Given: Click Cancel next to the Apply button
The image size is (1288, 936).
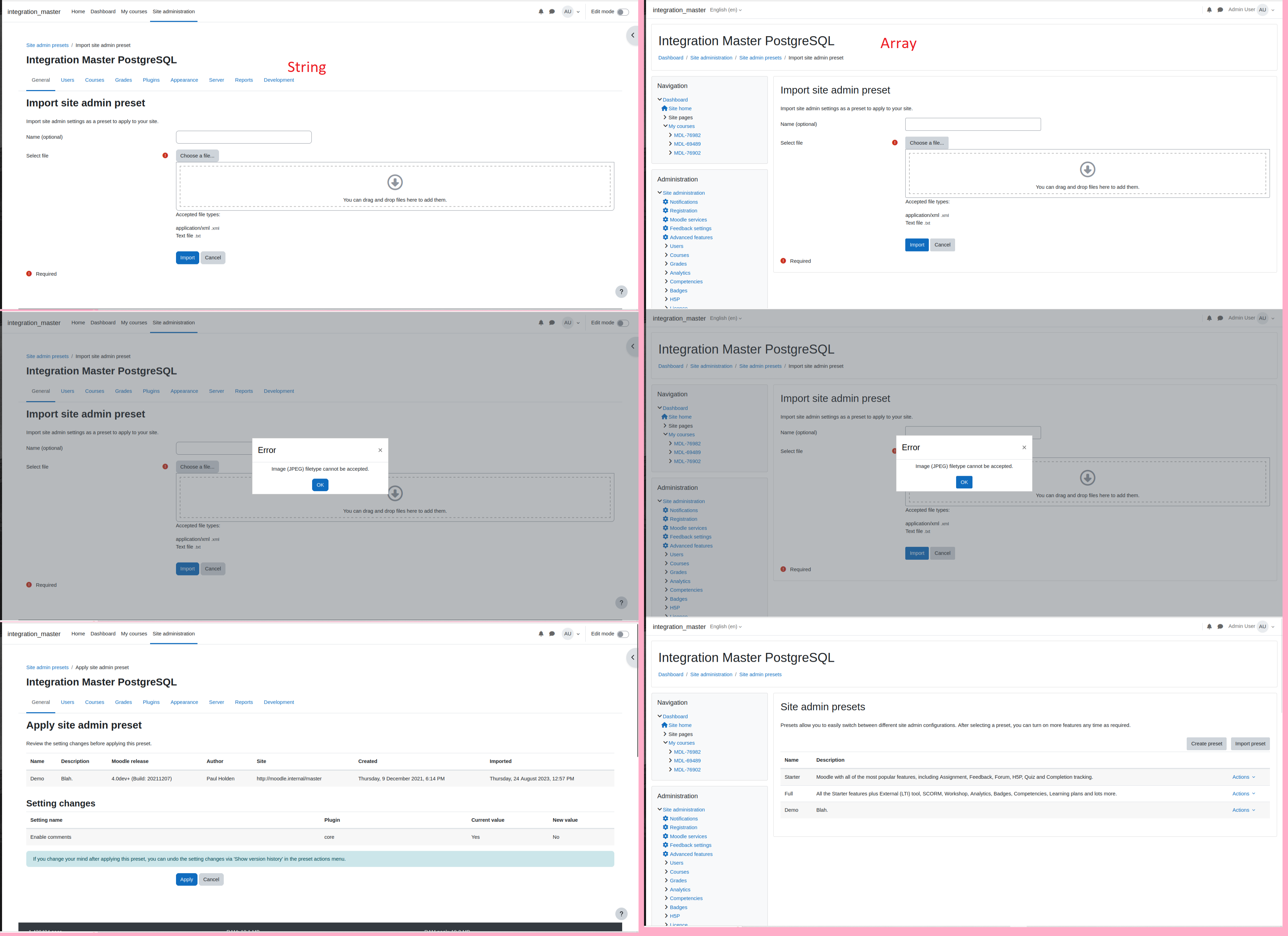Looking at the screenshot, I should 211,879.
